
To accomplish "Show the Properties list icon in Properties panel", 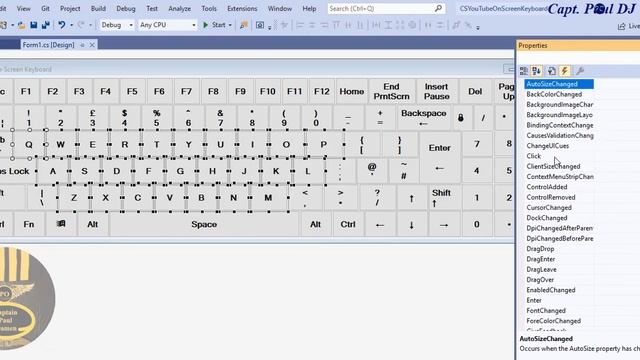I will click(551, 71).
